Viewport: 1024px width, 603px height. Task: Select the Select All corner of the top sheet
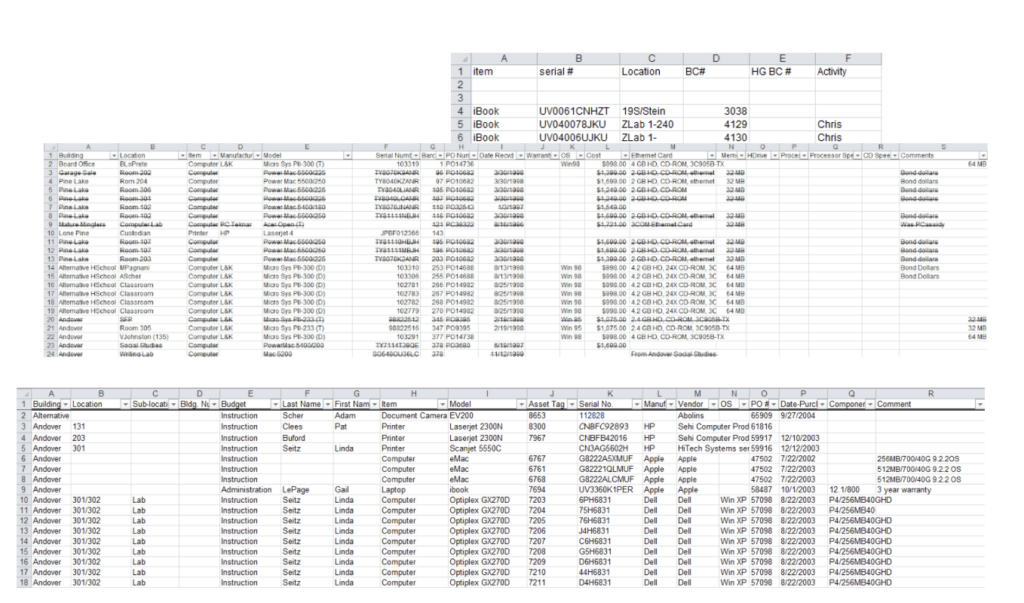(460, 59)
